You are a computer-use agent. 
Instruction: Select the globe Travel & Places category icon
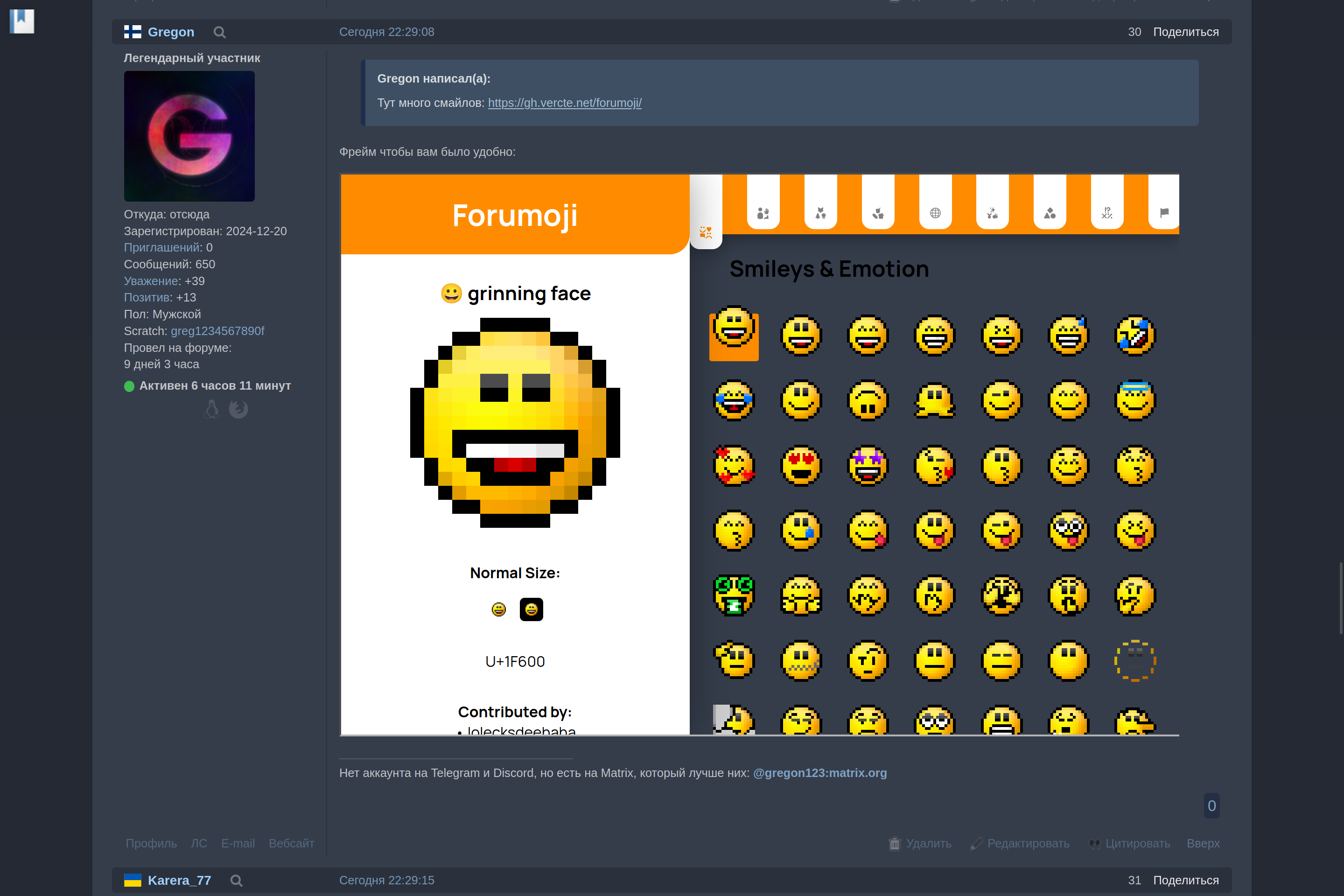click(935, 213)
